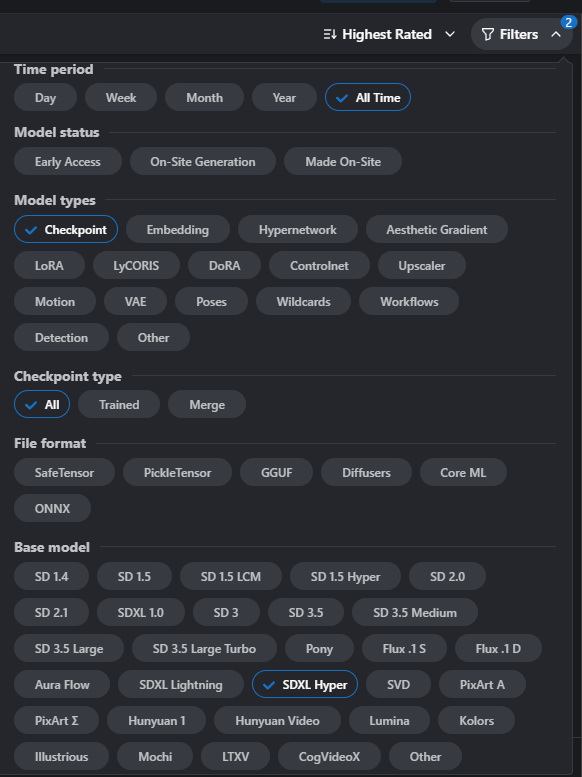This screenshot has height=777, width=582.
Task: Click the funnel icon on Filters
Action: click(488, 34)
